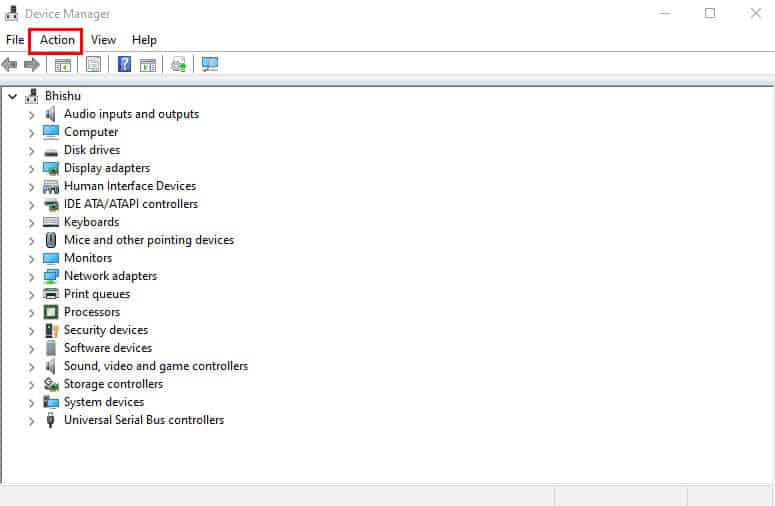Select the Software devices label
This screenshot has height=506, width=775.
click(108, 348)
